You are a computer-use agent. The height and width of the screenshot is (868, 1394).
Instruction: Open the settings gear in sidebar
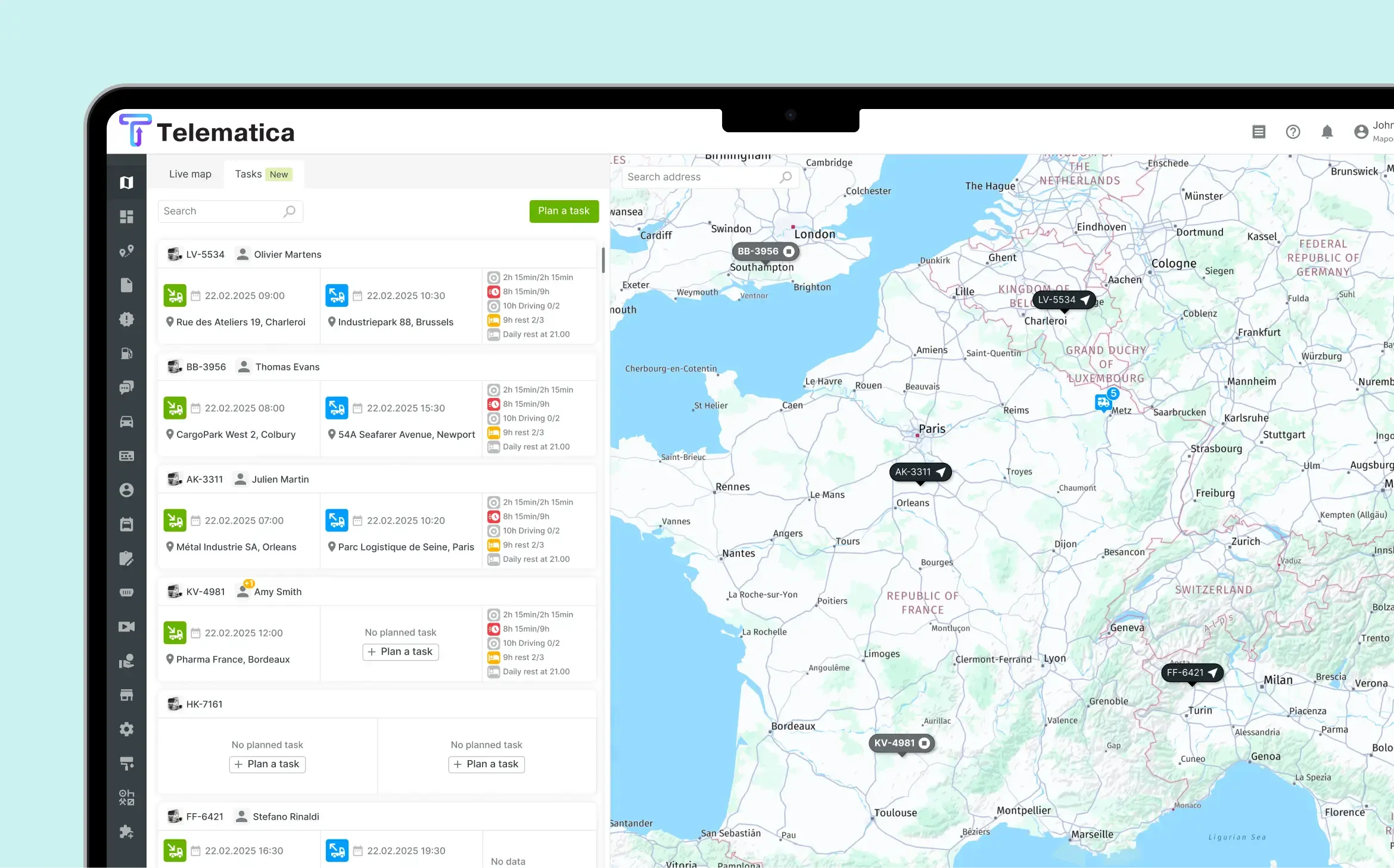[x=126, y=729]
